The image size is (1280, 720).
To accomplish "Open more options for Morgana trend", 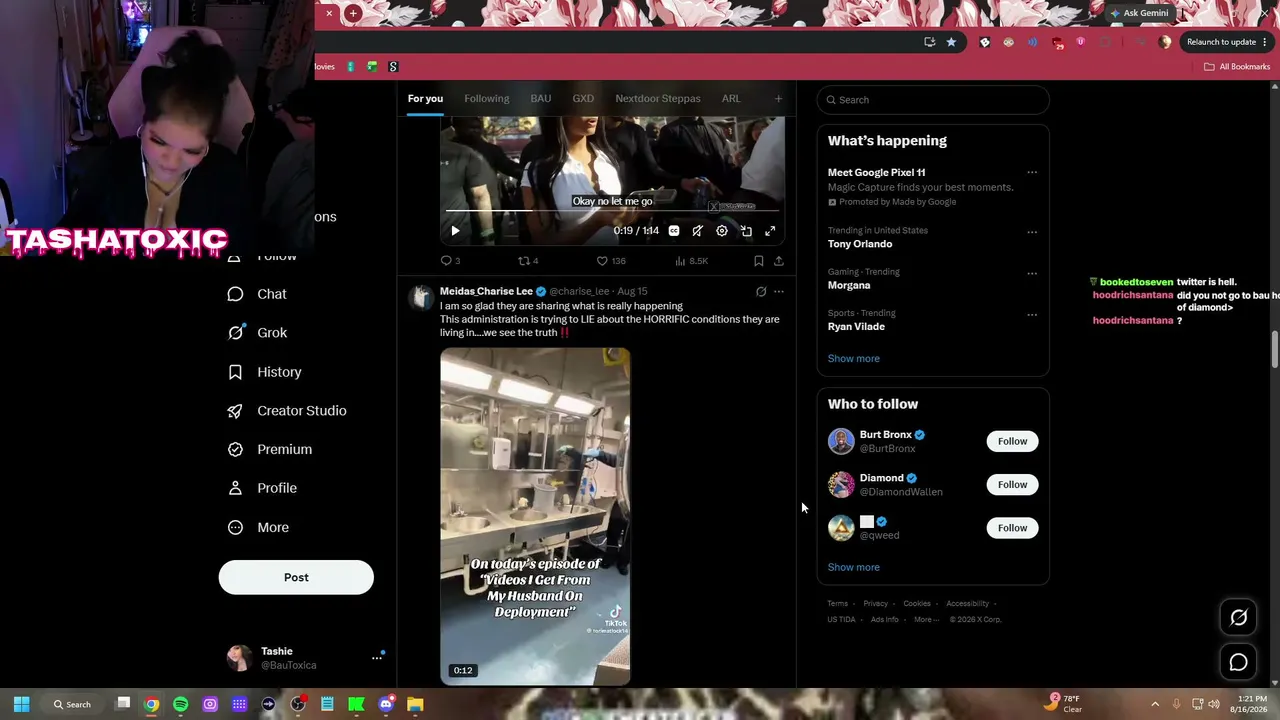I will 1032,273.
